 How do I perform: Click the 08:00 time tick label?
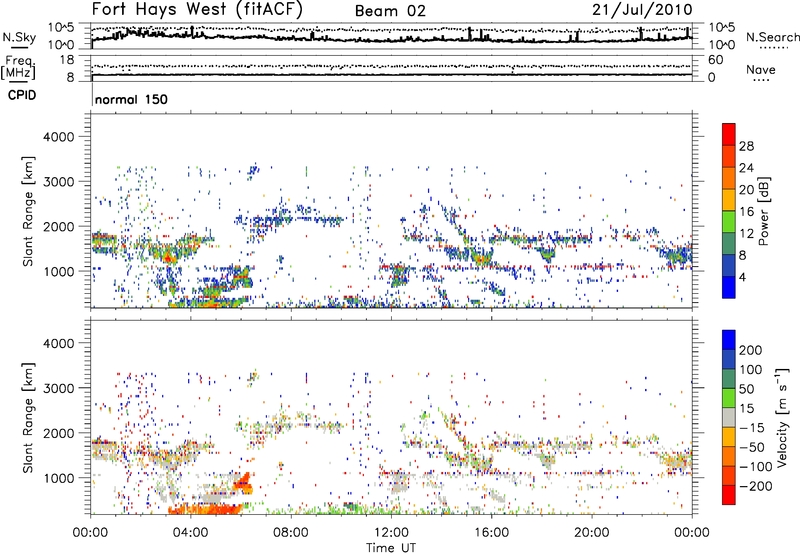pos(291,533)
